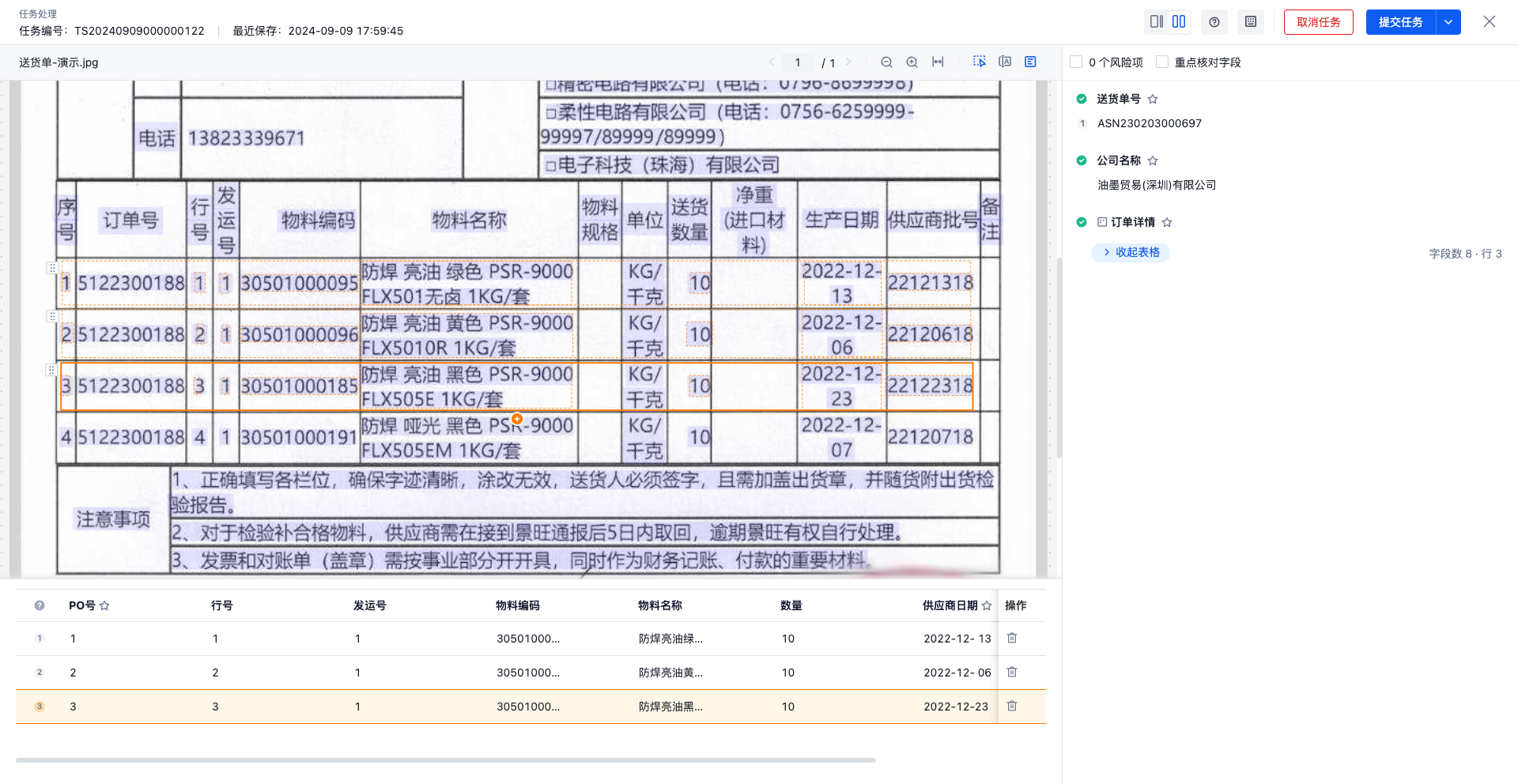
Task: Activate the region selection tool
Action: (x=980, y=62)
